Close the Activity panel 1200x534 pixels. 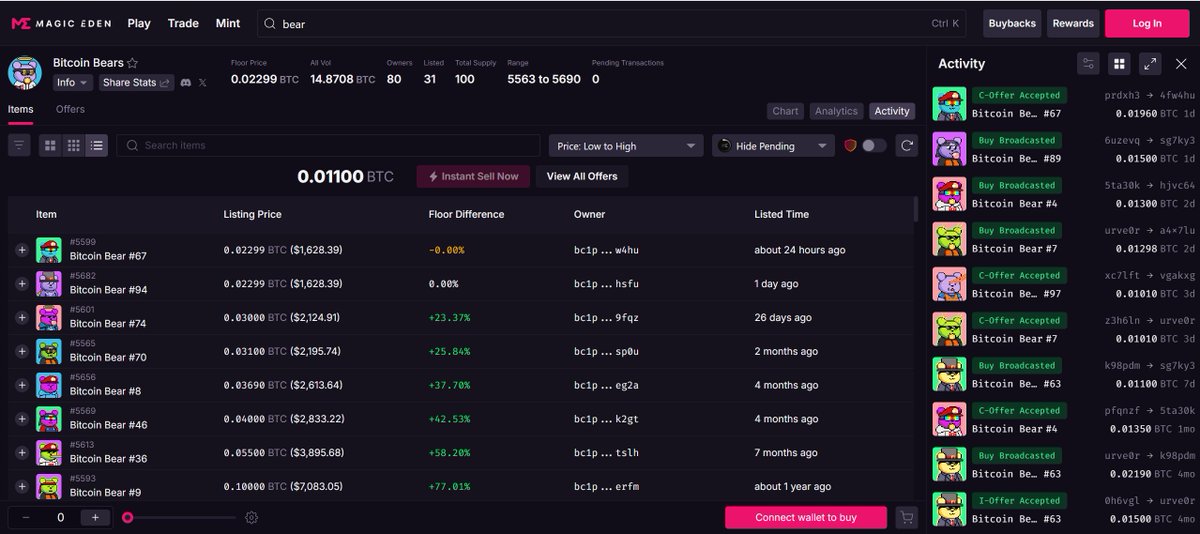pyautogui.click(x=1181, y=63)
